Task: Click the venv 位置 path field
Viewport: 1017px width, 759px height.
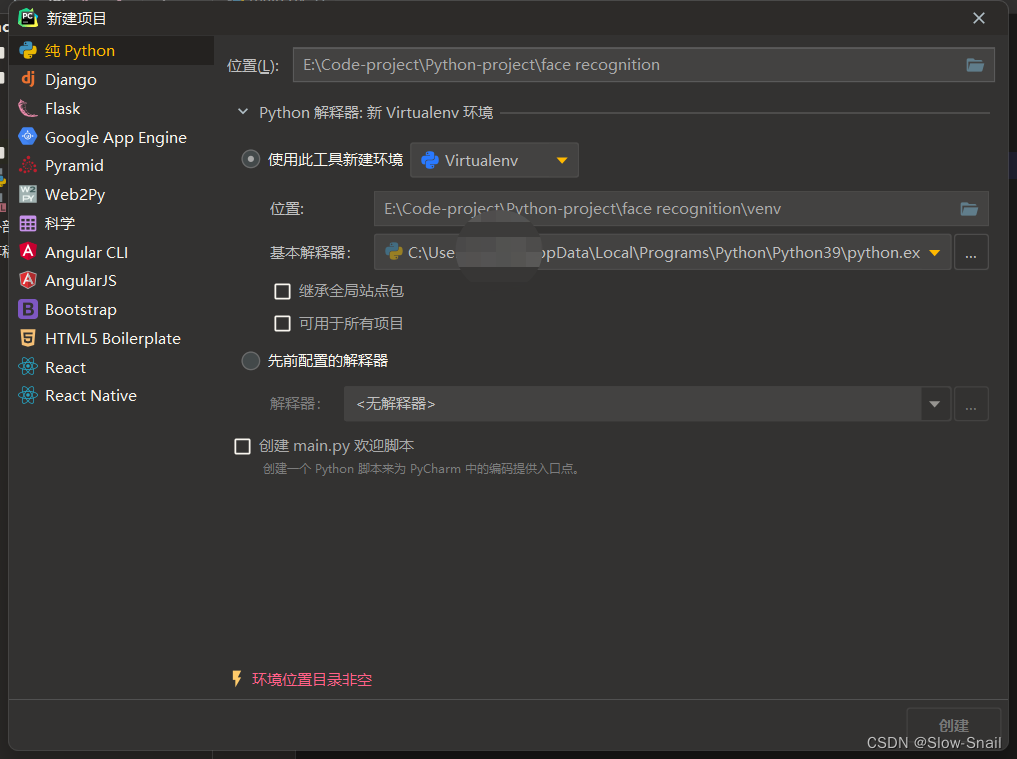Action: pos(681,209)
